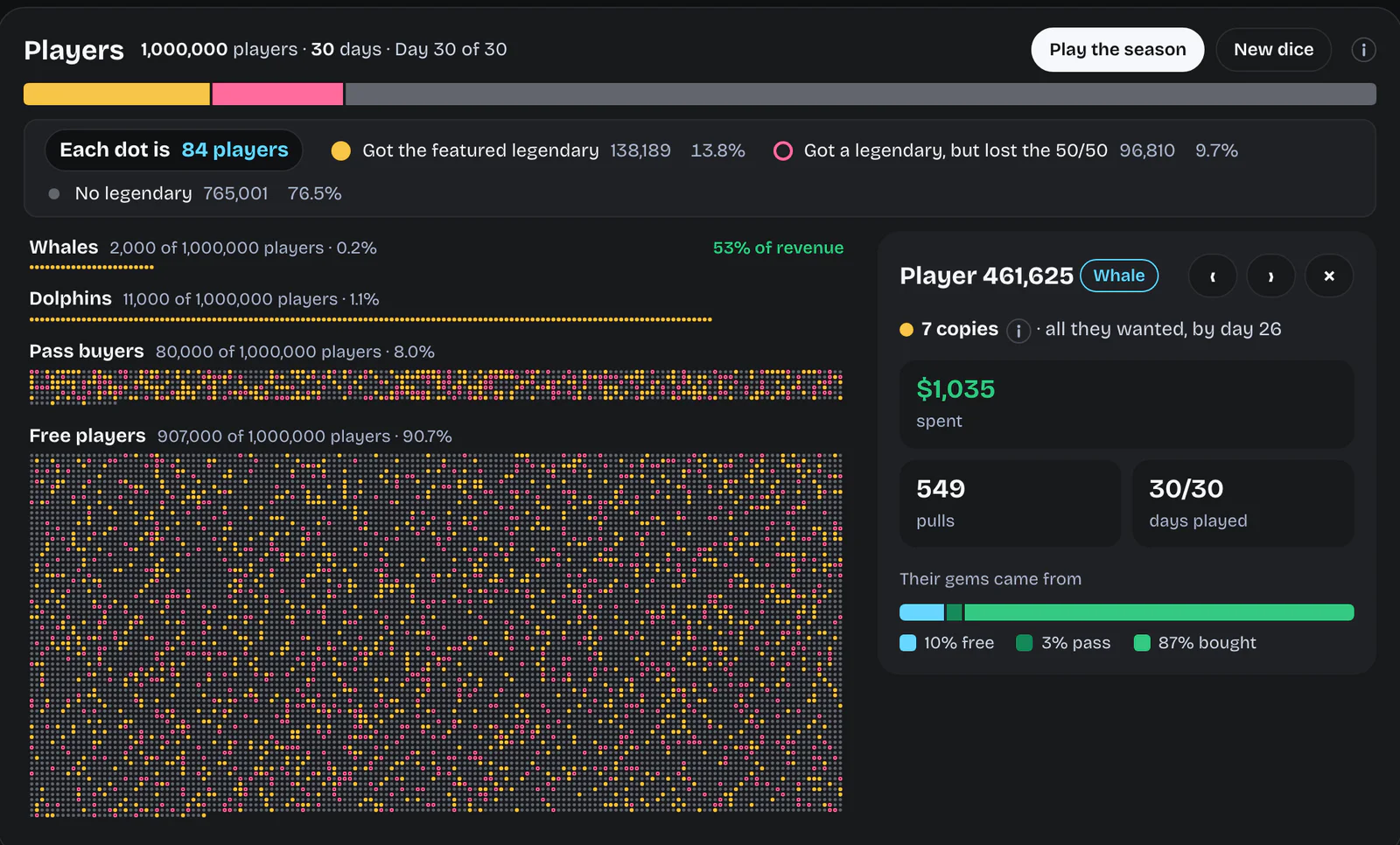Go to the next player
This screenshot has height=845, width=1400.
tap(1270, 276)
